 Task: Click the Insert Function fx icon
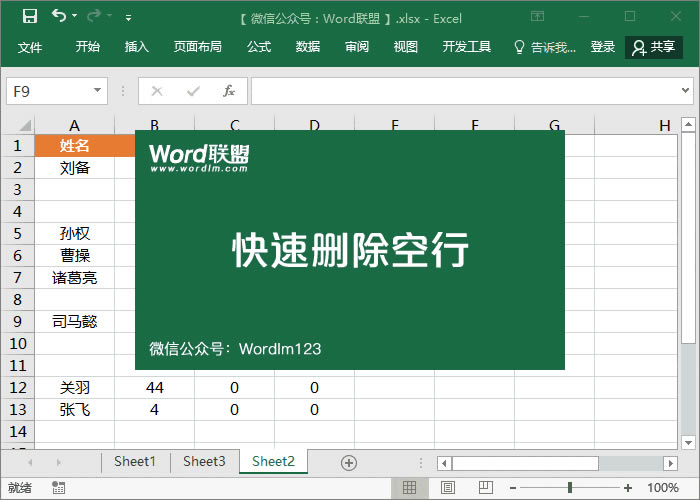click(228, 91)
